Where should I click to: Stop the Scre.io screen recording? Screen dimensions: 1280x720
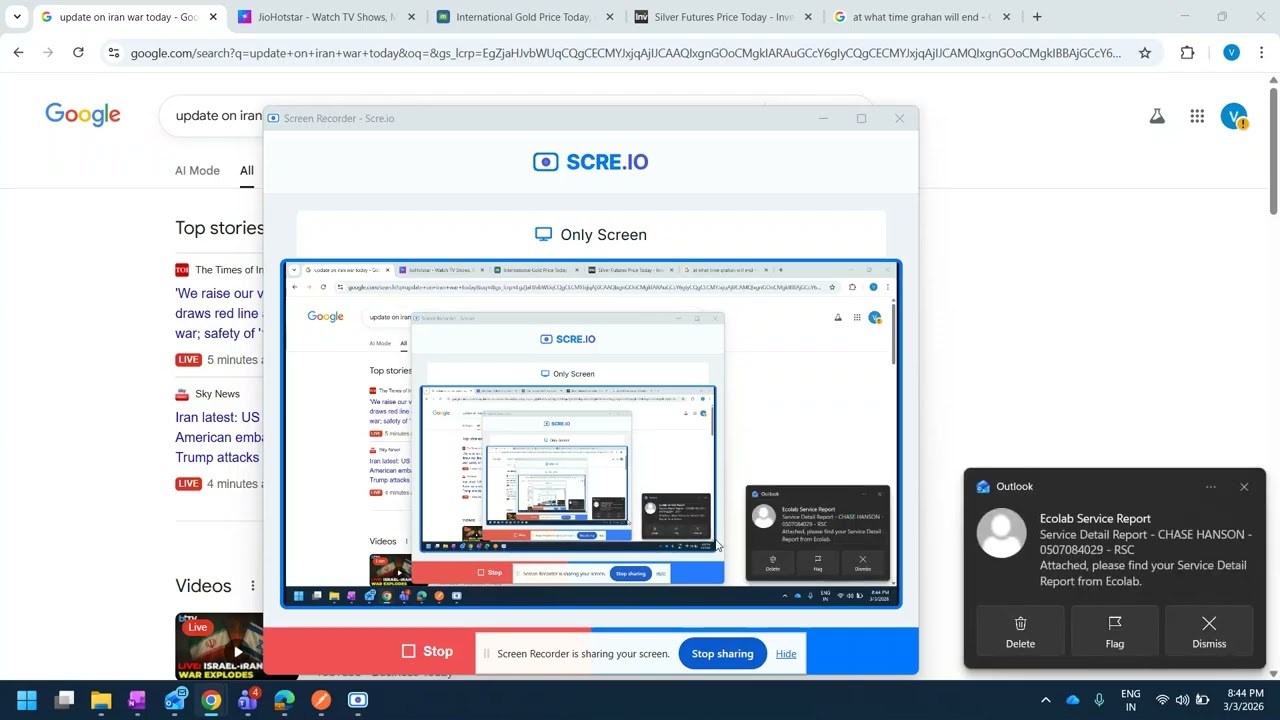pos(428,651)
